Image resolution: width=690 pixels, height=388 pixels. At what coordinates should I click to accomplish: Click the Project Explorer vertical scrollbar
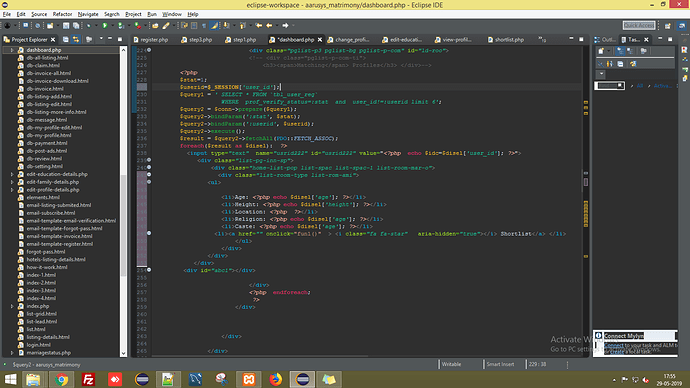[123, 201]
